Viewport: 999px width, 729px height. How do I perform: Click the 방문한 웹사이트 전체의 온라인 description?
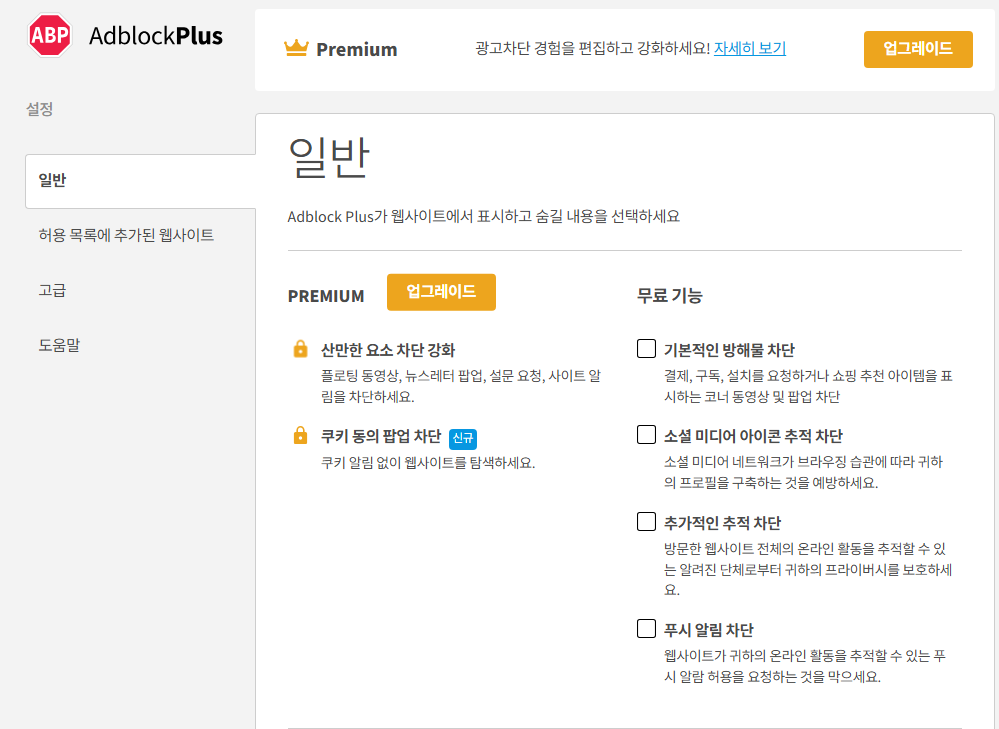(x=808, y=569)
